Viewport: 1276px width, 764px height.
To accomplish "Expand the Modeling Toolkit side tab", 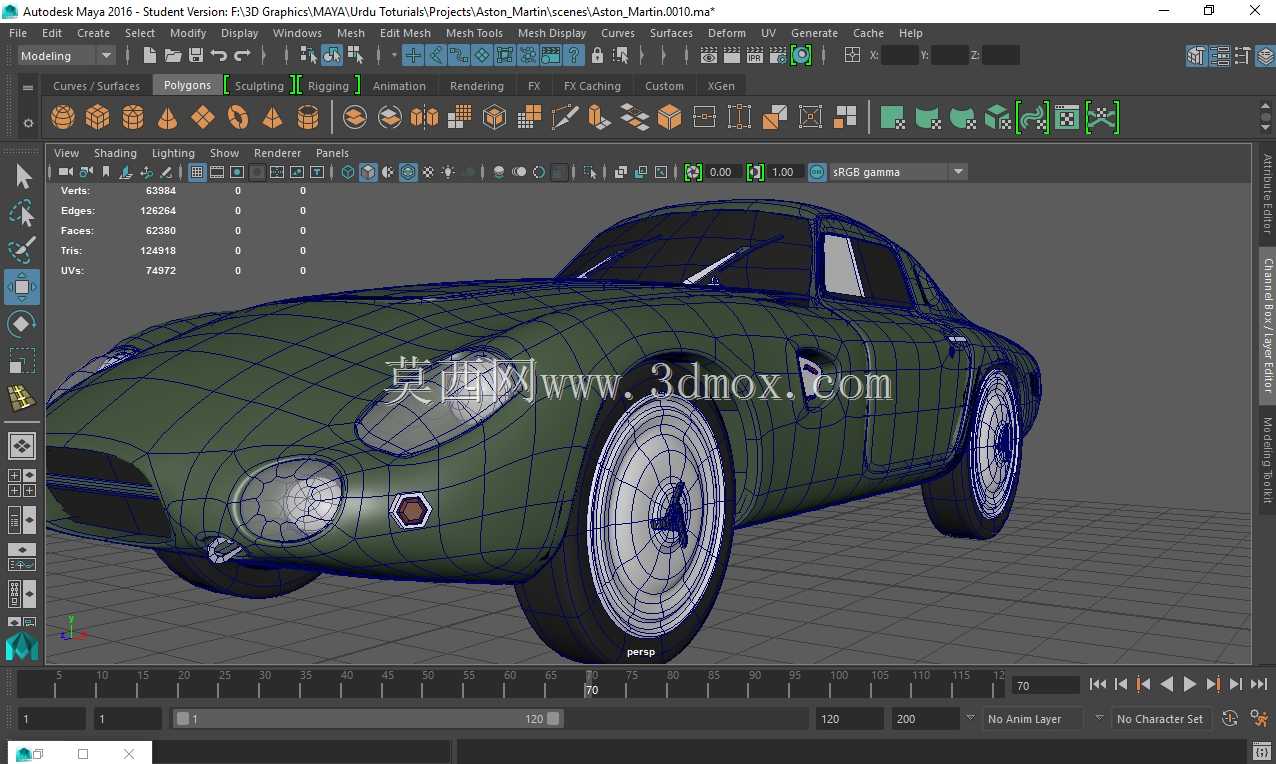I will coord(1267,460).
